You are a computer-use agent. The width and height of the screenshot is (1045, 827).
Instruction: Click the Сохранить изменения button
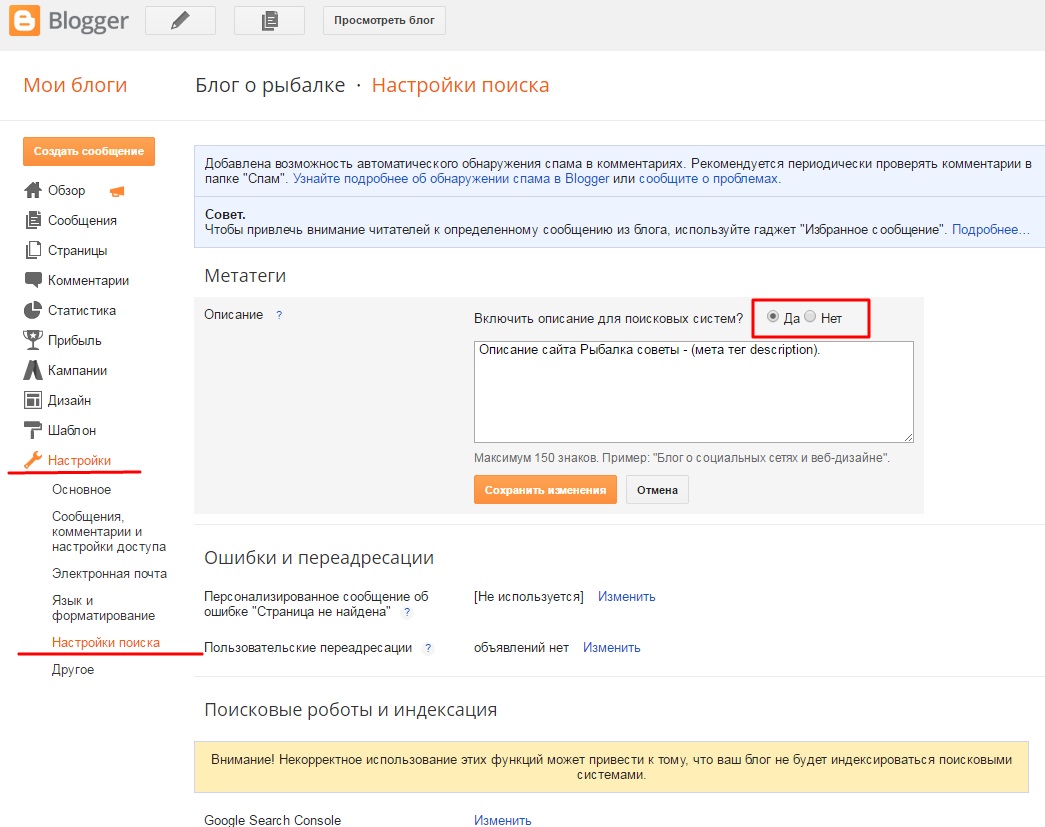545,490
